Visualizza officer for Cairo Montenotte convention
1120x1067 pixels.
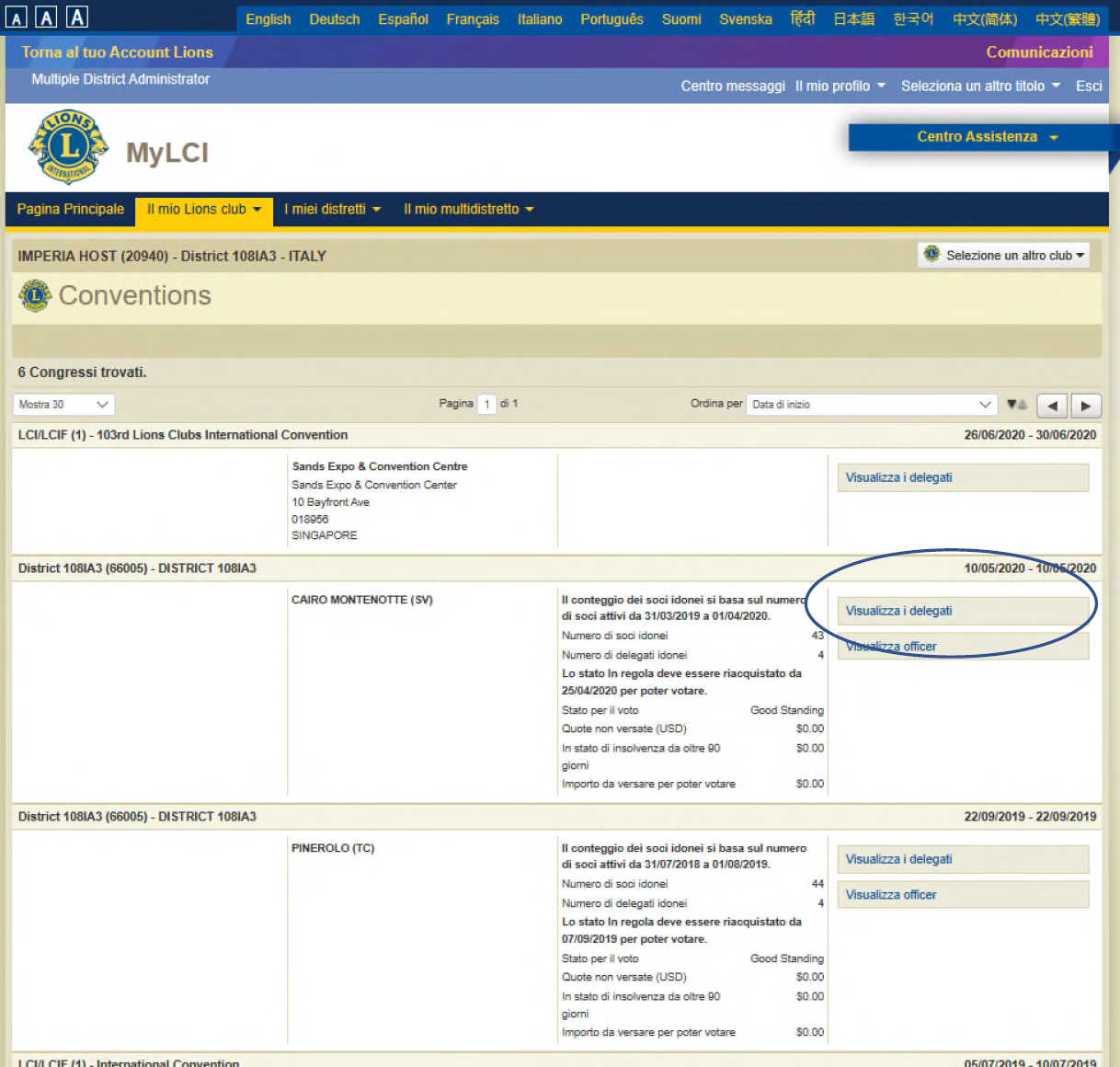click(963, 647)
